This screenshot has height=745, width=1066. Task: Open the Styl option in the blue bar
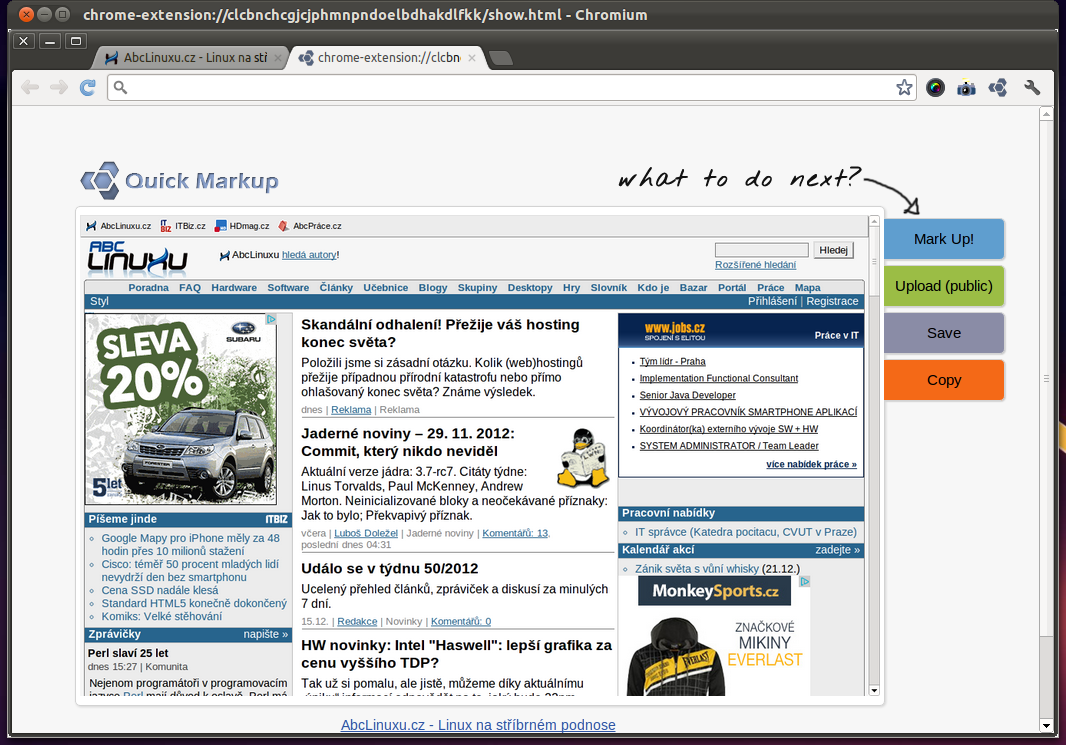tap(99, 301)
